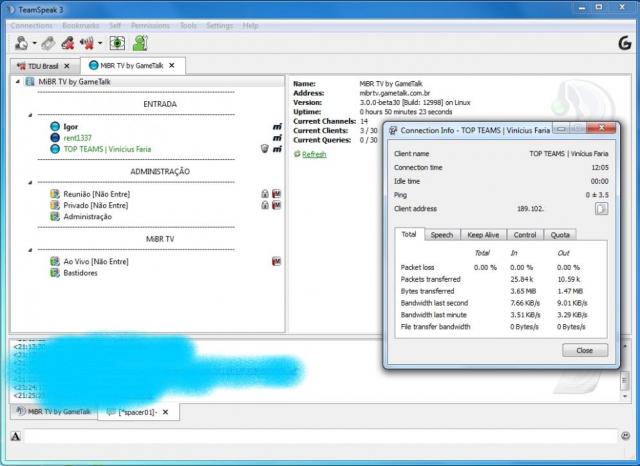Collapse the ADMINISTRAÇÃO channel group
Screen dimensions: 640x466
coord(30,182)
